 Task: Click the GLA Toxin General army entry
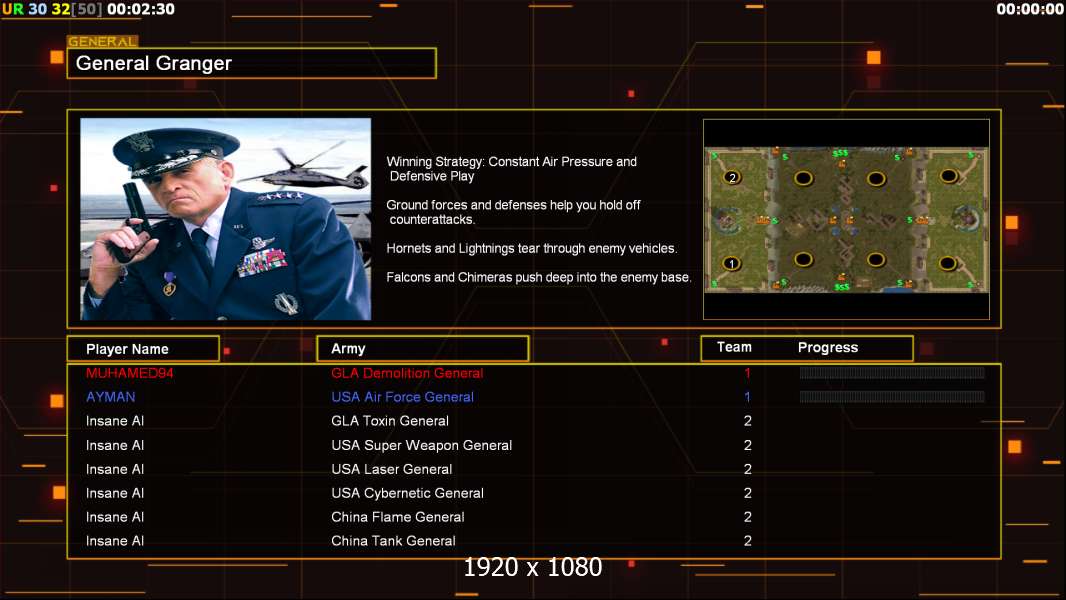tap(390, 421)
